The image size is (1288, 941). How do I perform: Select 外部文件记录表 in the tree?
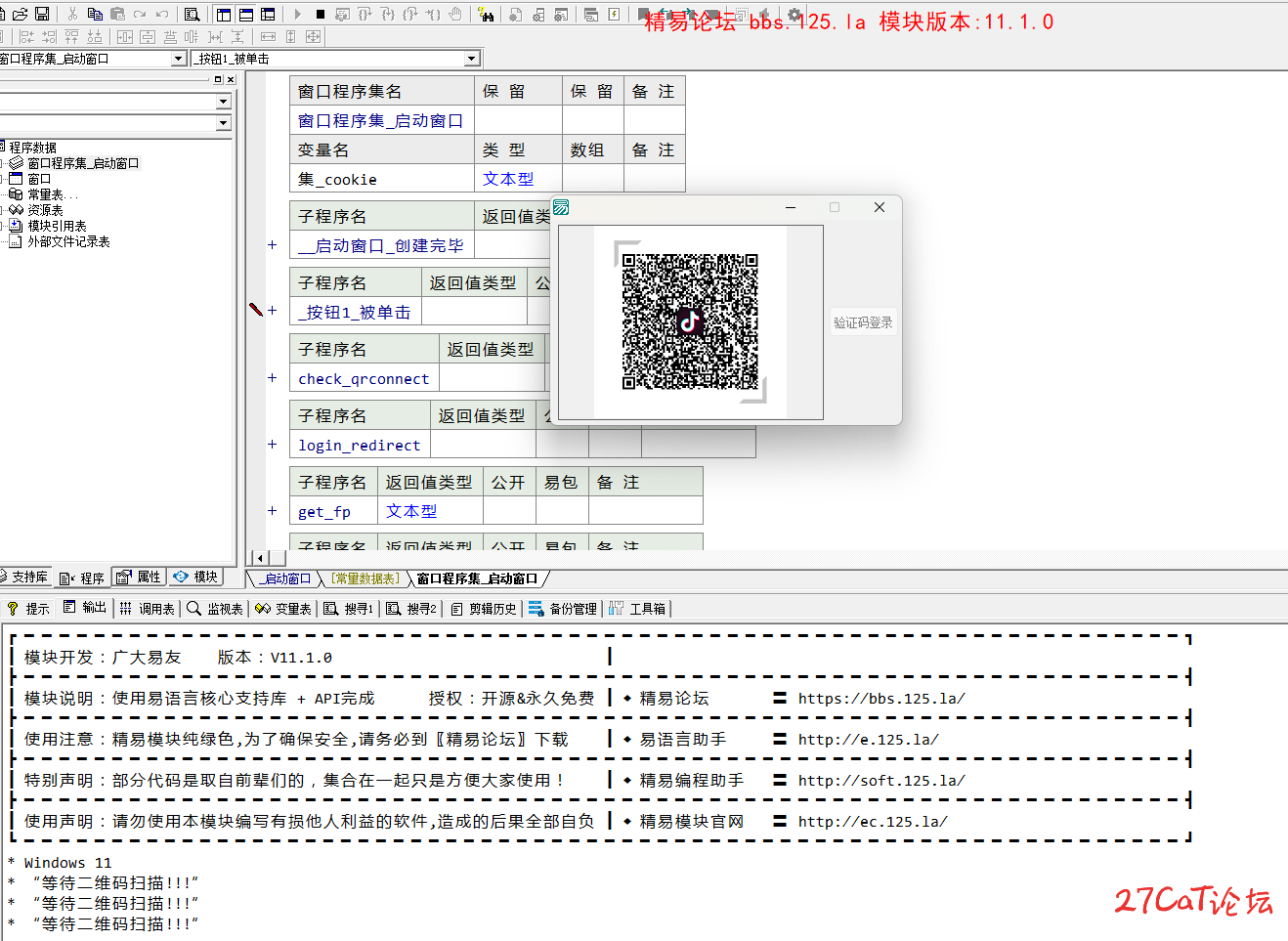point(68,241)
